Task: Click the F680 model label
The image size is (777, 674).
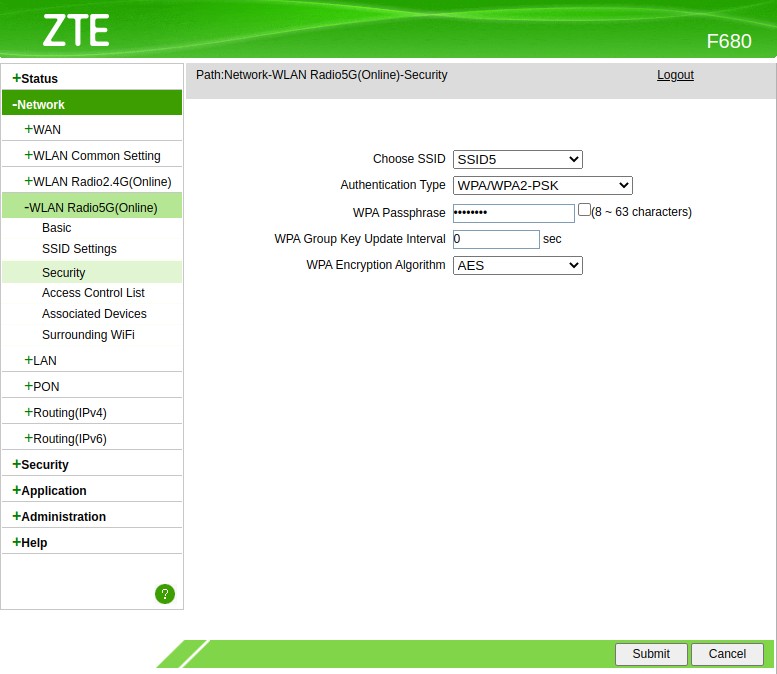Action: pos(728,41)
